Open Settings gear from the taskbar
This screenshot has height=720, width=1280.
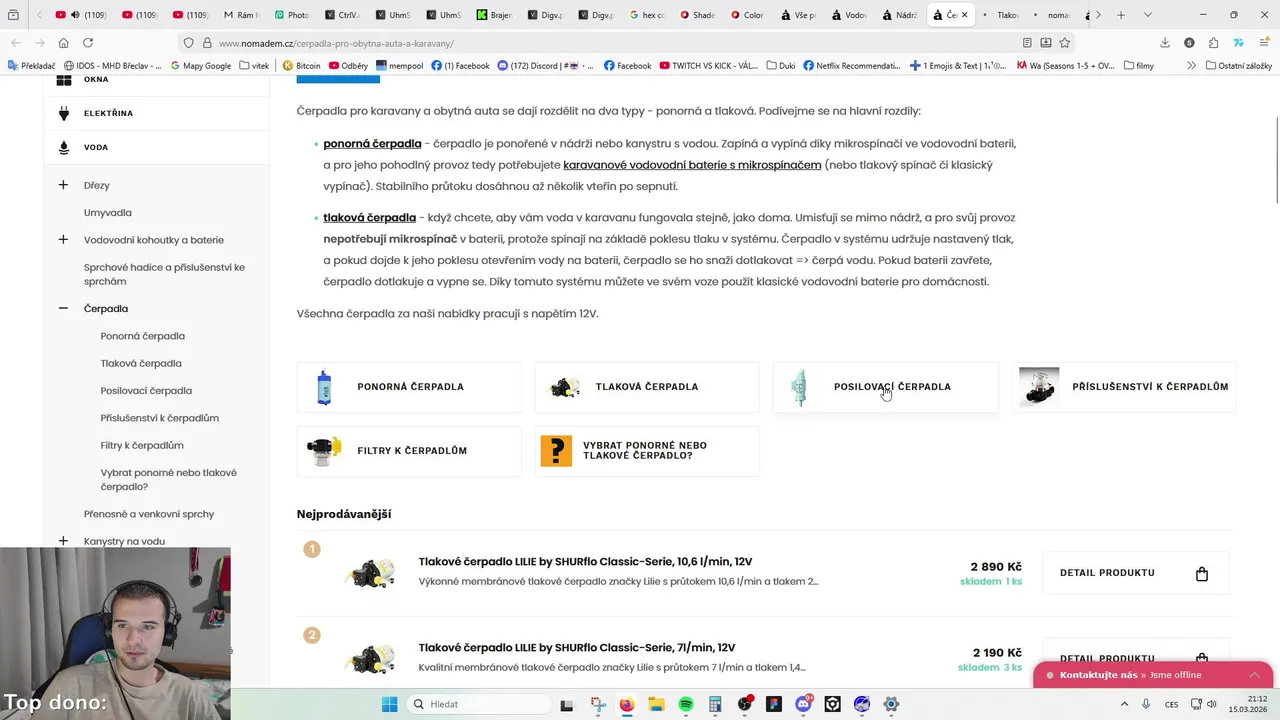pos(891,704)
